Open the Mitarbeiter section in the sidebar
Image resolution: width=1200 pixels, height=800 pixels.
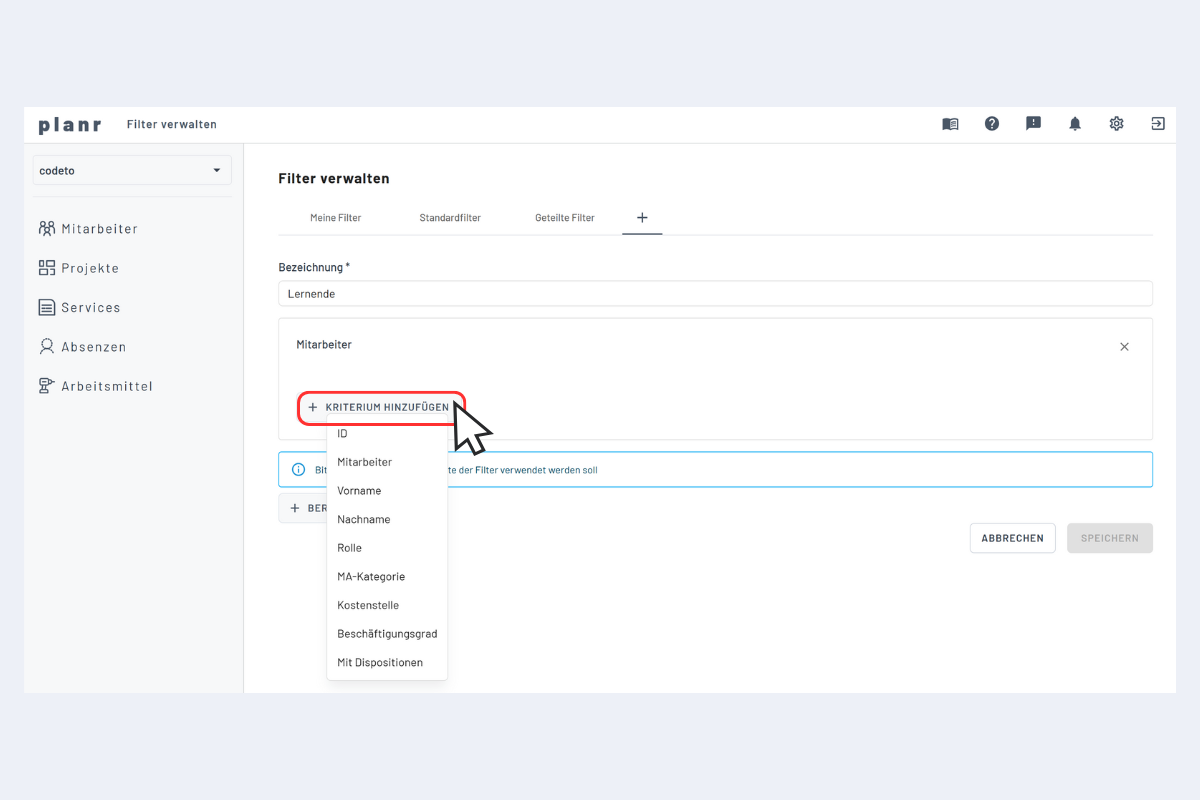(x=97, y=228)
